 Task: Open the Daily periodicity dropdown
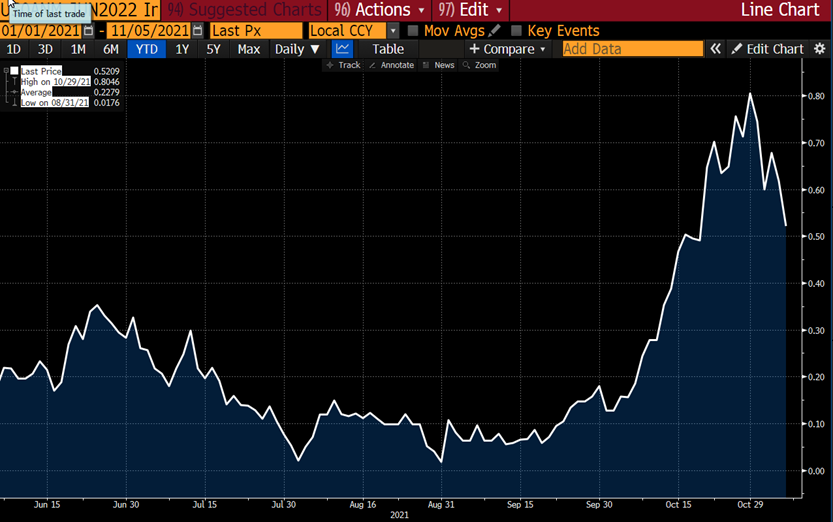297,48
